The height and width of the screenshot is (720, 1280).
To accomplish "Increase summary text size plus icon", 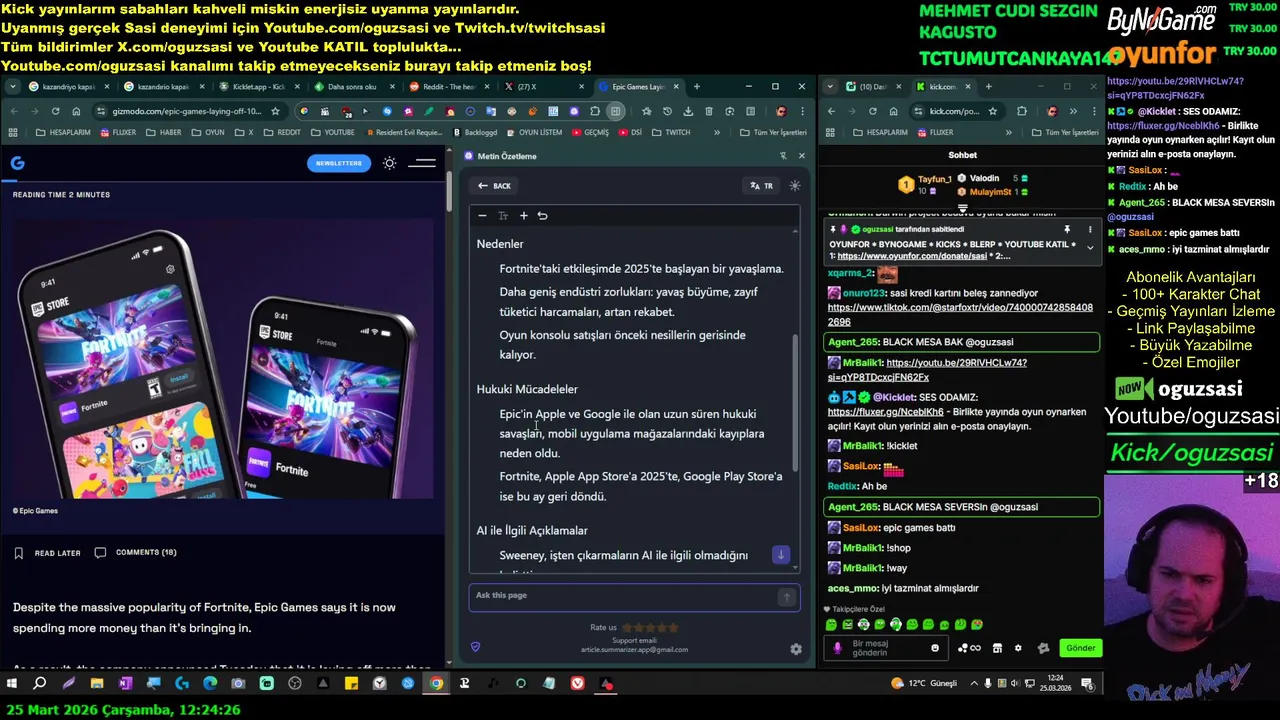I will (x=523, y=215).
